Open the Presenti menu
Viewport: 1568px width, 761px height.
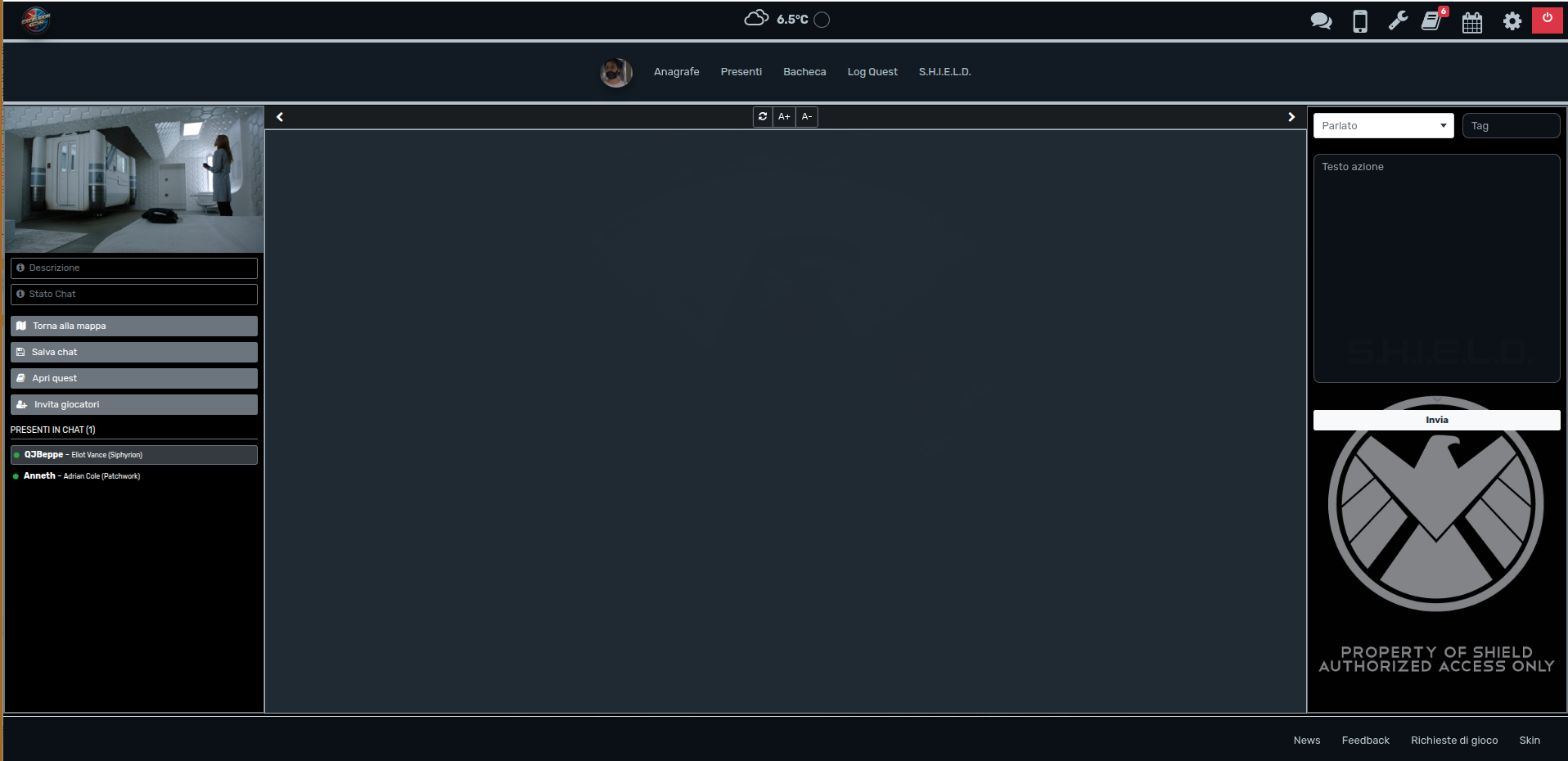click(741, 72)
